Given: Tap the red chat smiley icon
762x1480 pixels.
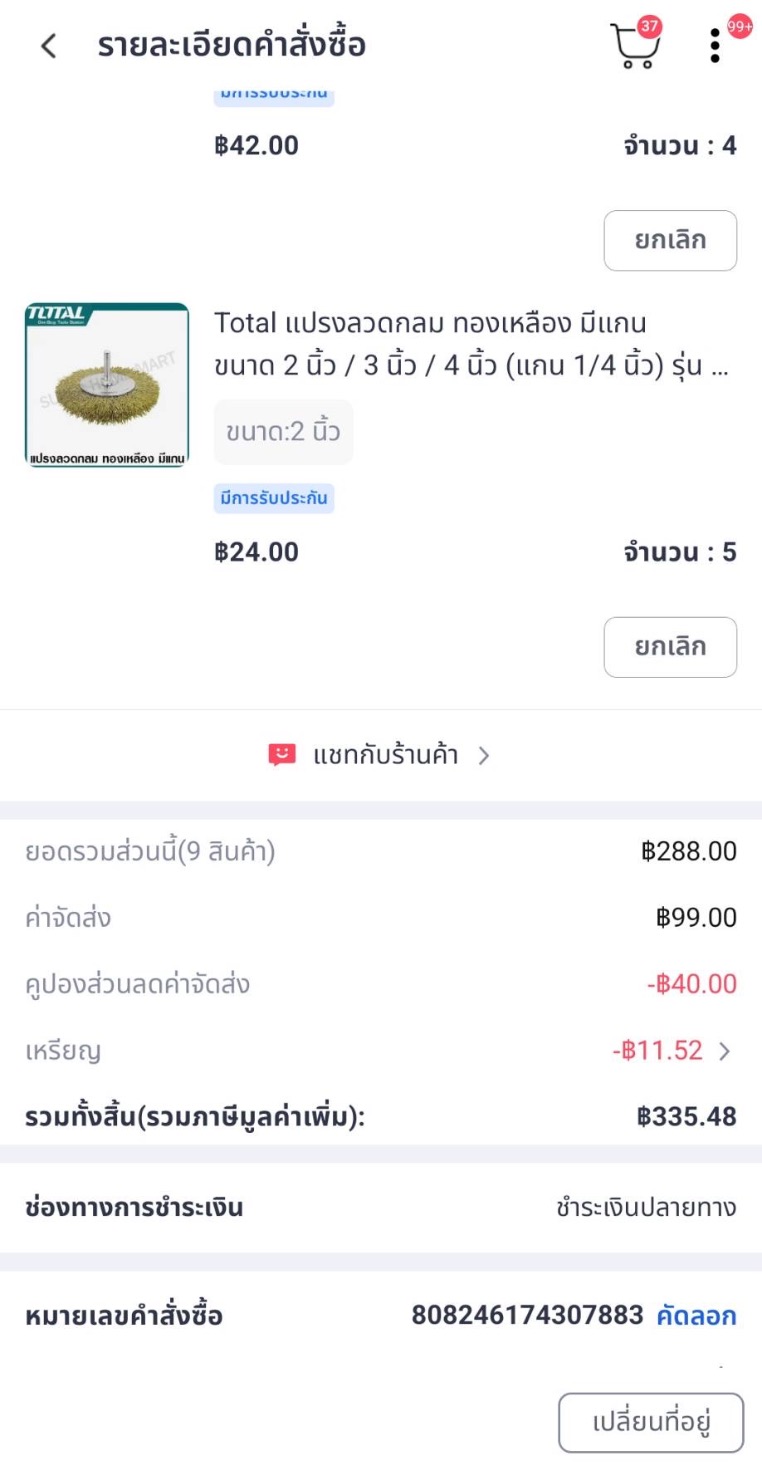Looking at the screenshot, I should [282, 755].
